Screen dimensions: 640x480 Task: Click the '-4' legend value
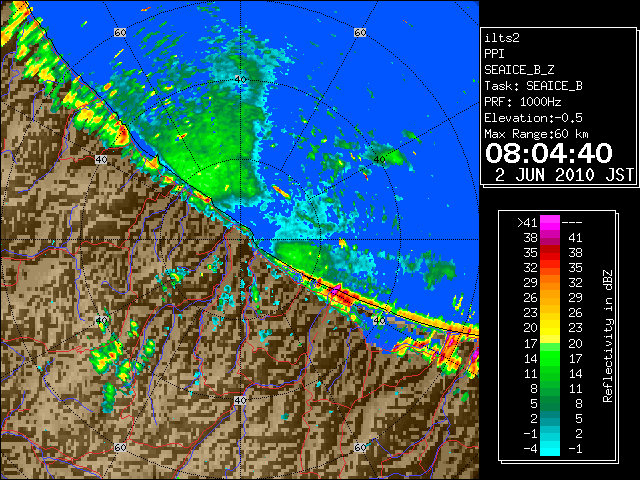pyautogui.click(x=530, y=449)
